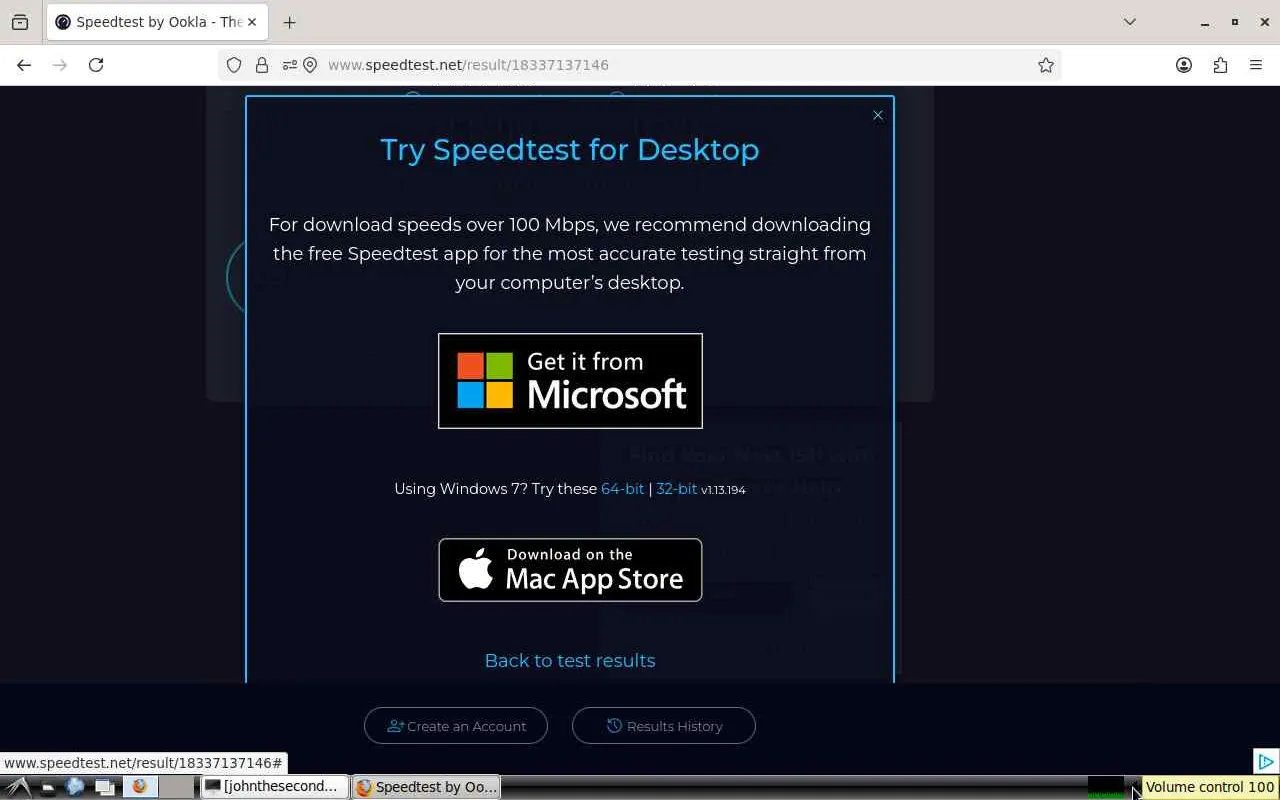Click the Firefox forward navigation arrow
The height and width of the screenshot is (800, 1280).
pyautogui.click(x=60, y=65)
